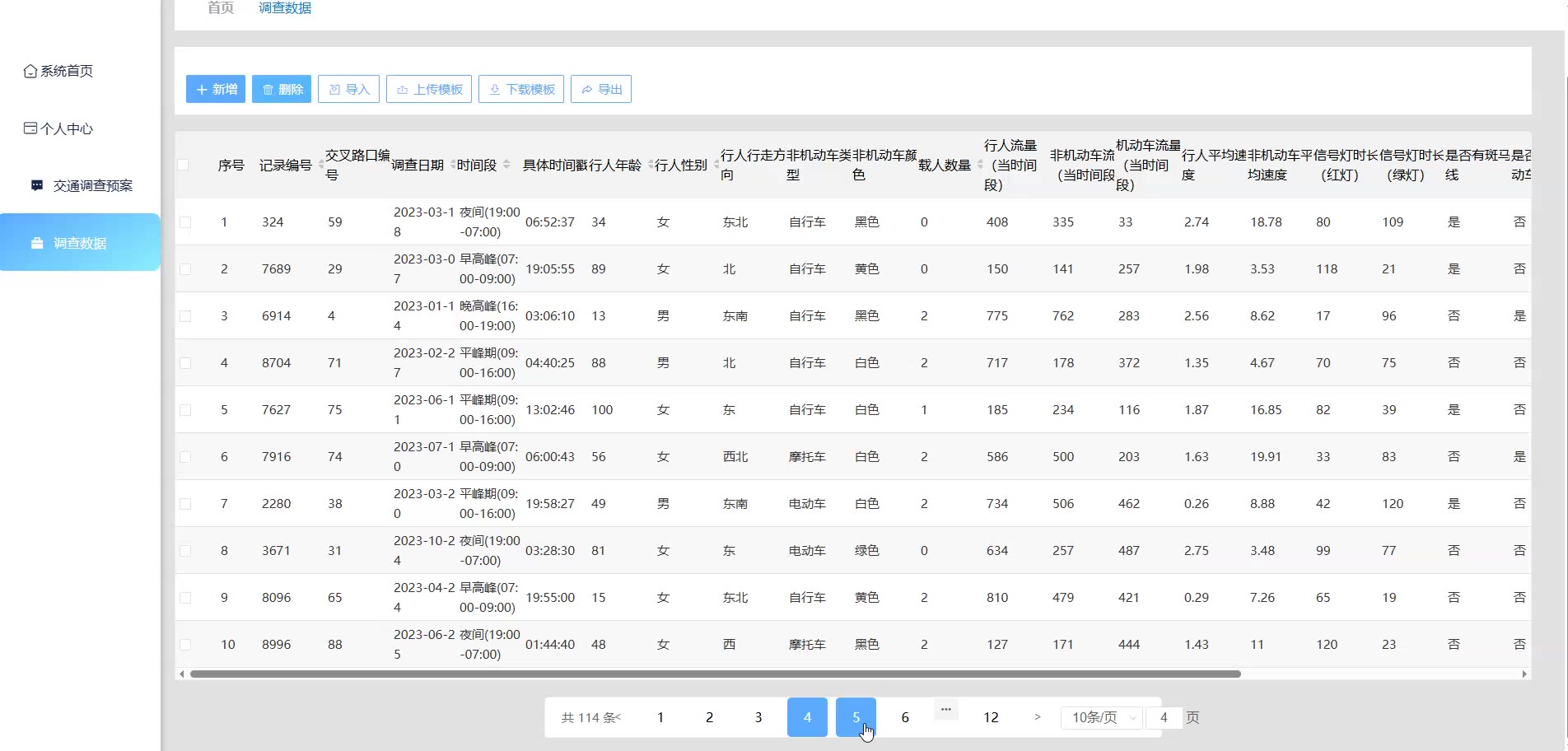1568x751 pixels.
Task: Click the trash icon on 删除 button
Action: pyautogui.click(x=268, y=89)
